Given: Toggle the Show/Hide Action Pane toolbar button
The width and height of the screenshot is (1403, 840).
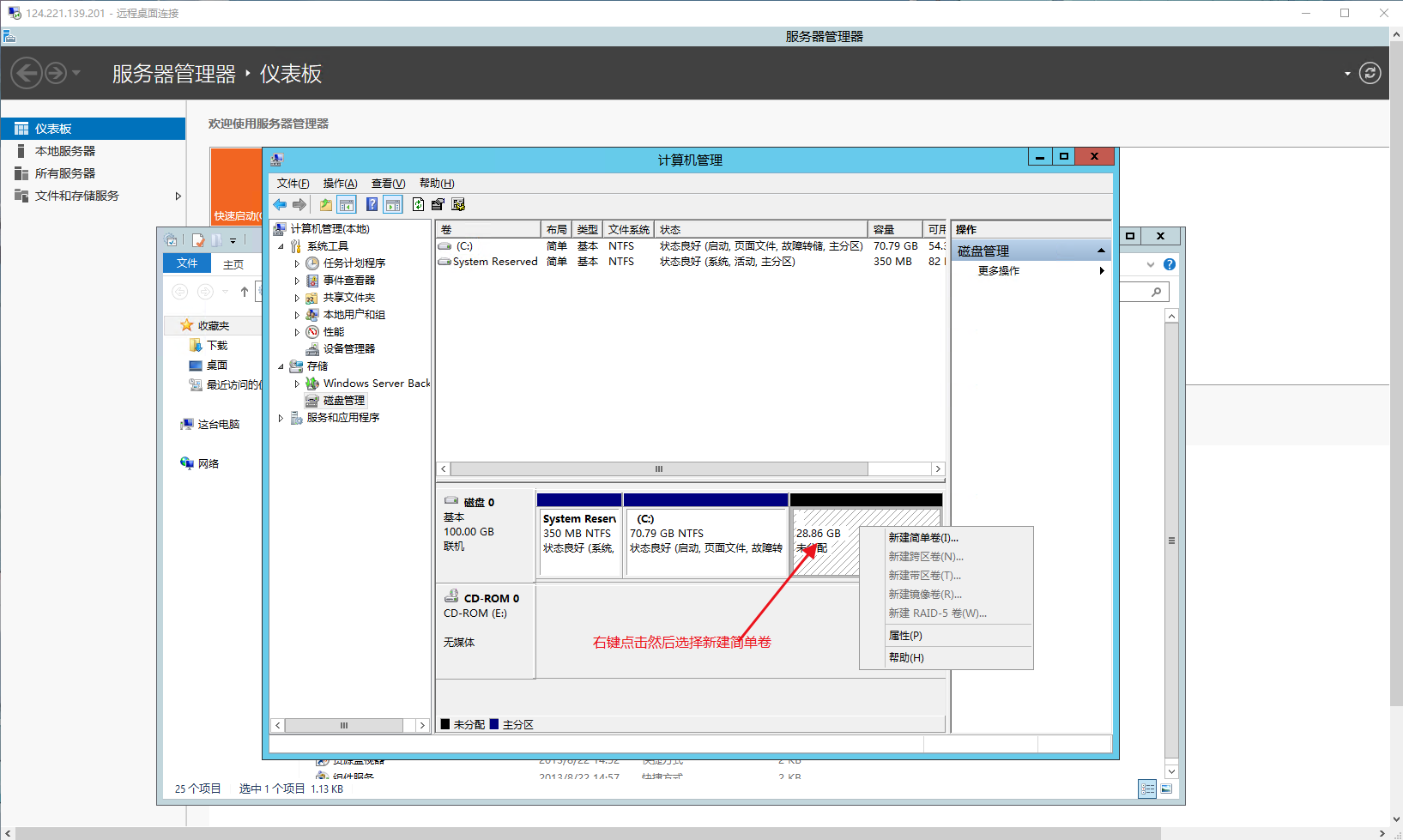Looking at the screenshot, I should (x=393, y=205).
